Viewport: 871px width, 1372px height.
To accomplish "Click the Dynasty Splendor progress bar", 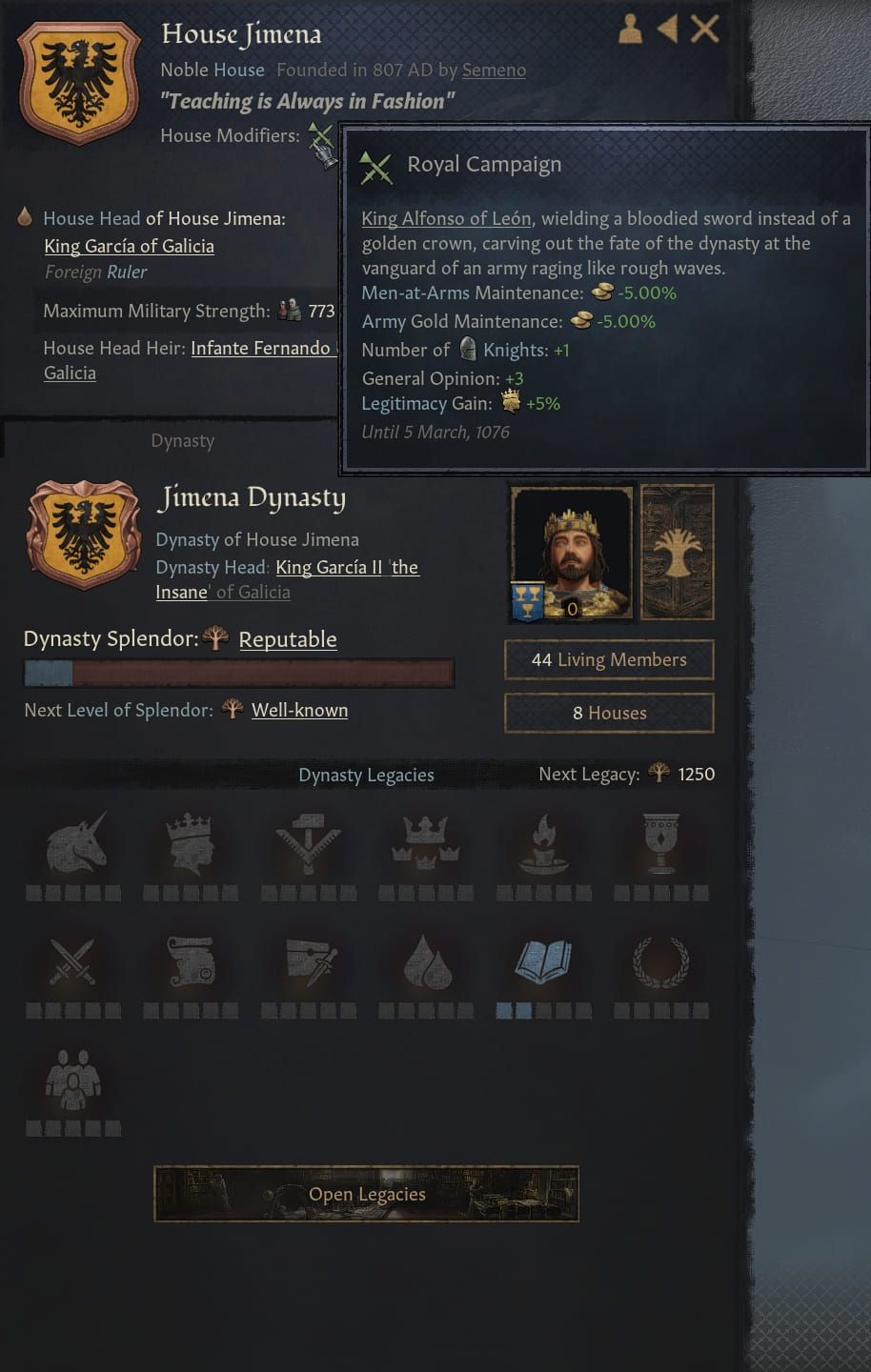I will 238,674.
